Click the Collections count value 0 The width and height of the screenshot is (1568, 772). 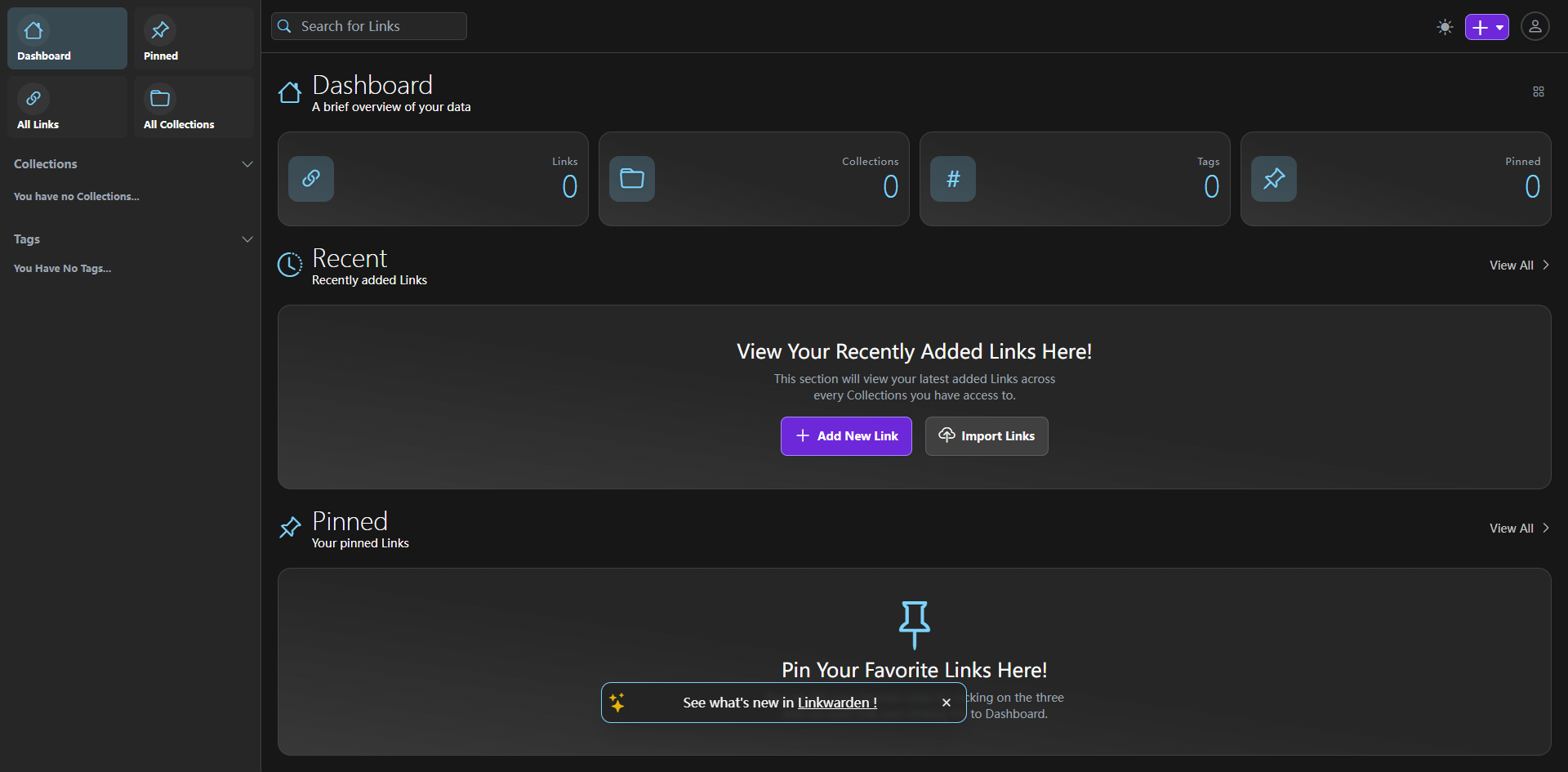[x=891, y=187]
